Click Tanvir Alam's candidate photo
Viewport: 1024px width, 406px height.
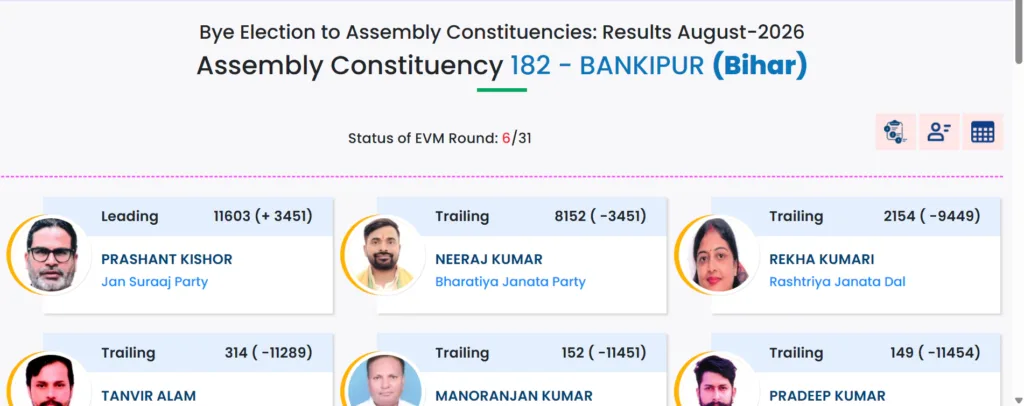(51, 380)
